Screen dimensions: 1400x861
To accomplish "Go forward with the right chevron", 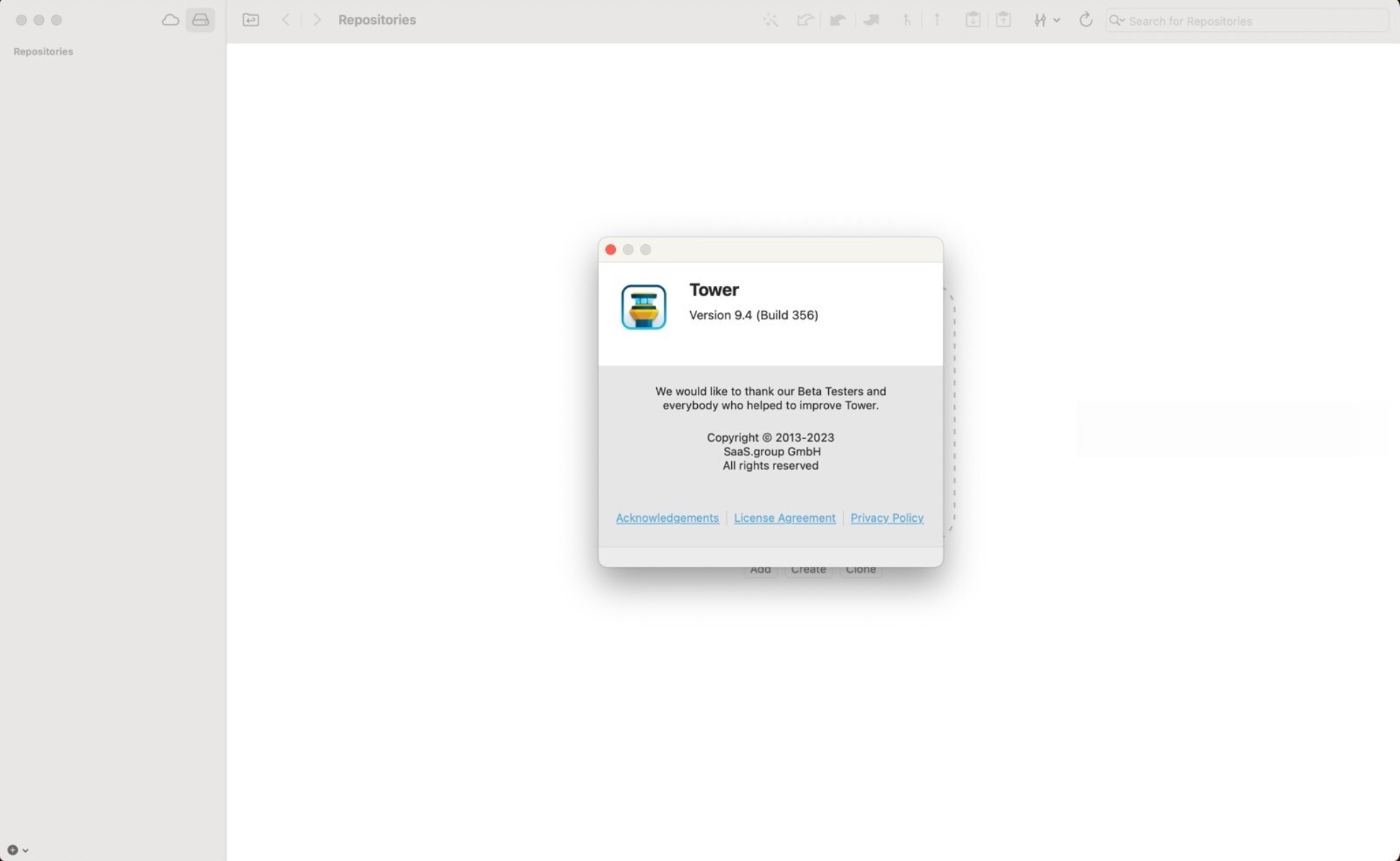I will (x=317, y=20).
